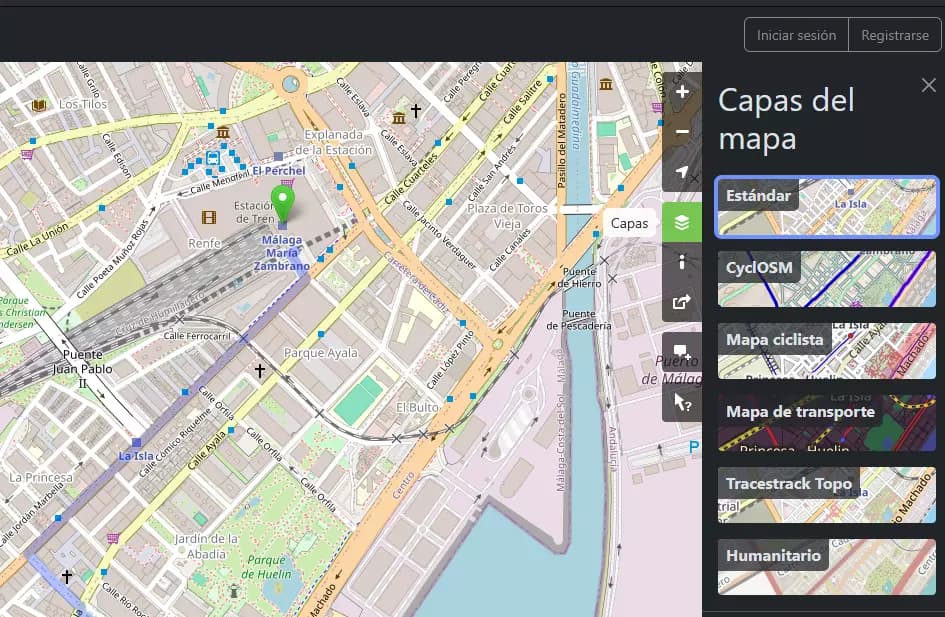The height and width of the screenshot is (617, 945).
Task: Click the Los Tilos label
Action: pos(83,104)
